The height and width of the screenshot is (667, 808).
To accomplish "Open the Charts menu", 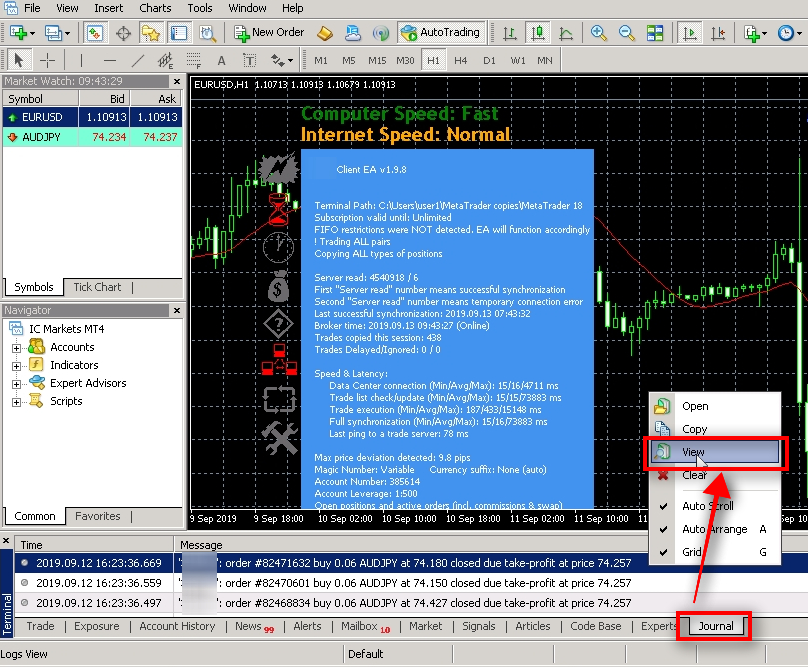I will pyautogui.click(x=155, y=8).
